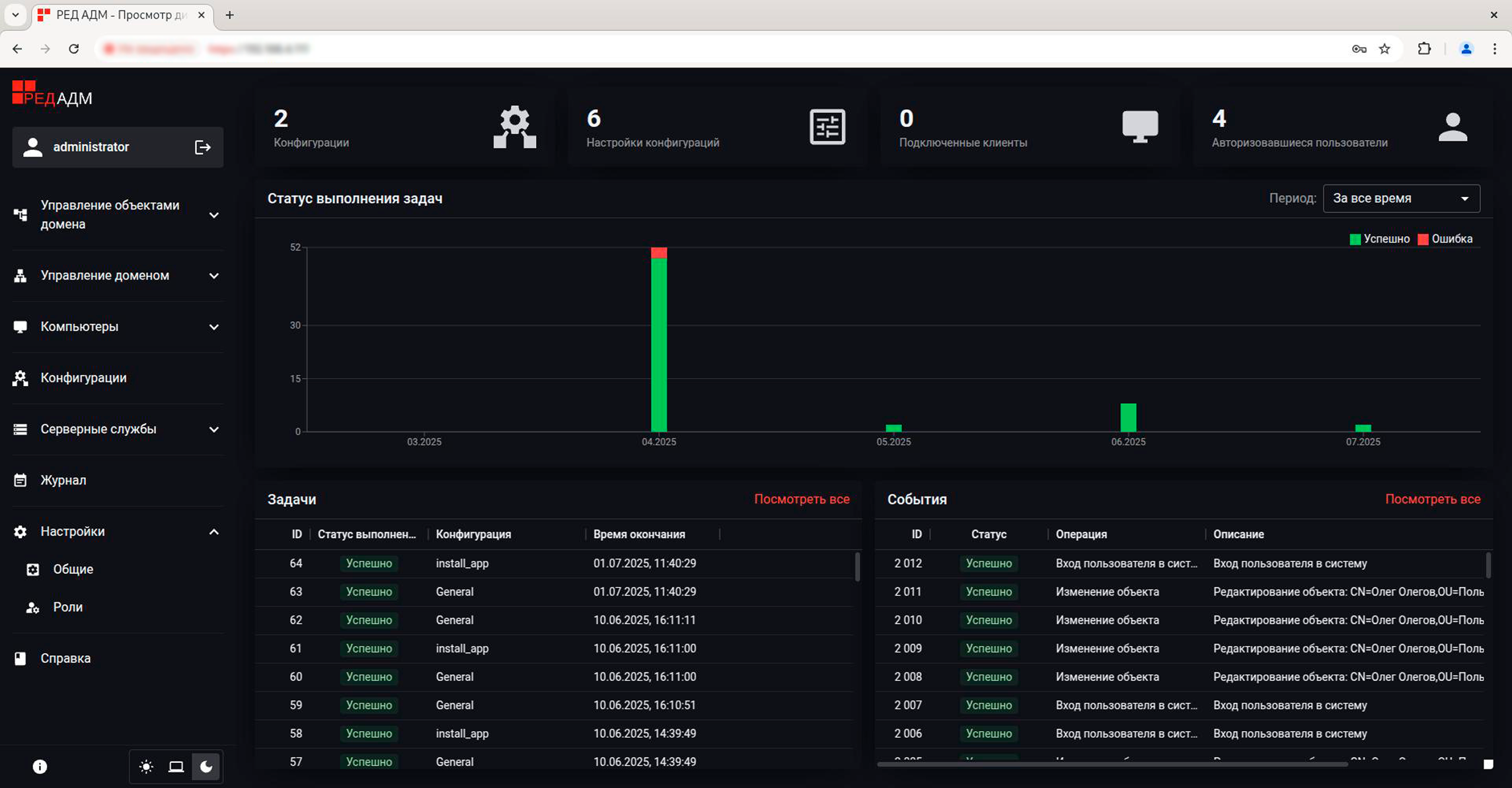1512x788 pixels.
Task: Click the administrator user avatar icon
Action: click(x=32, y=147)
